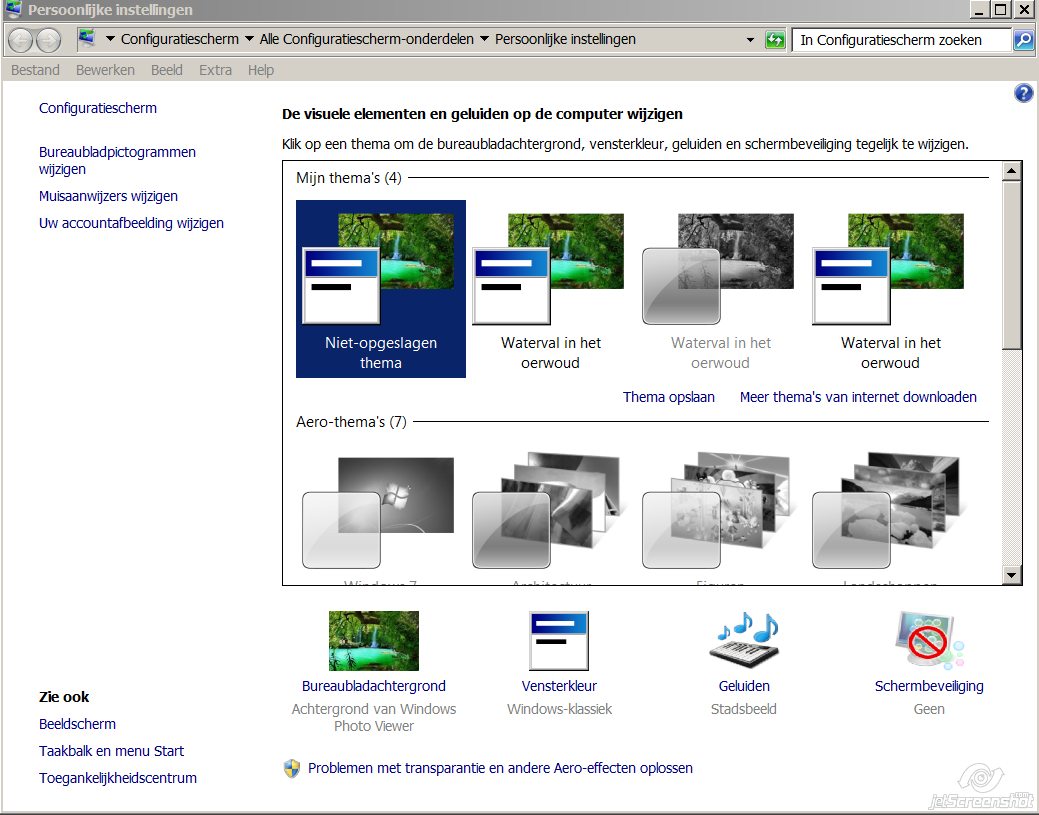Click the Thema opslaan link

coord(669,397)
